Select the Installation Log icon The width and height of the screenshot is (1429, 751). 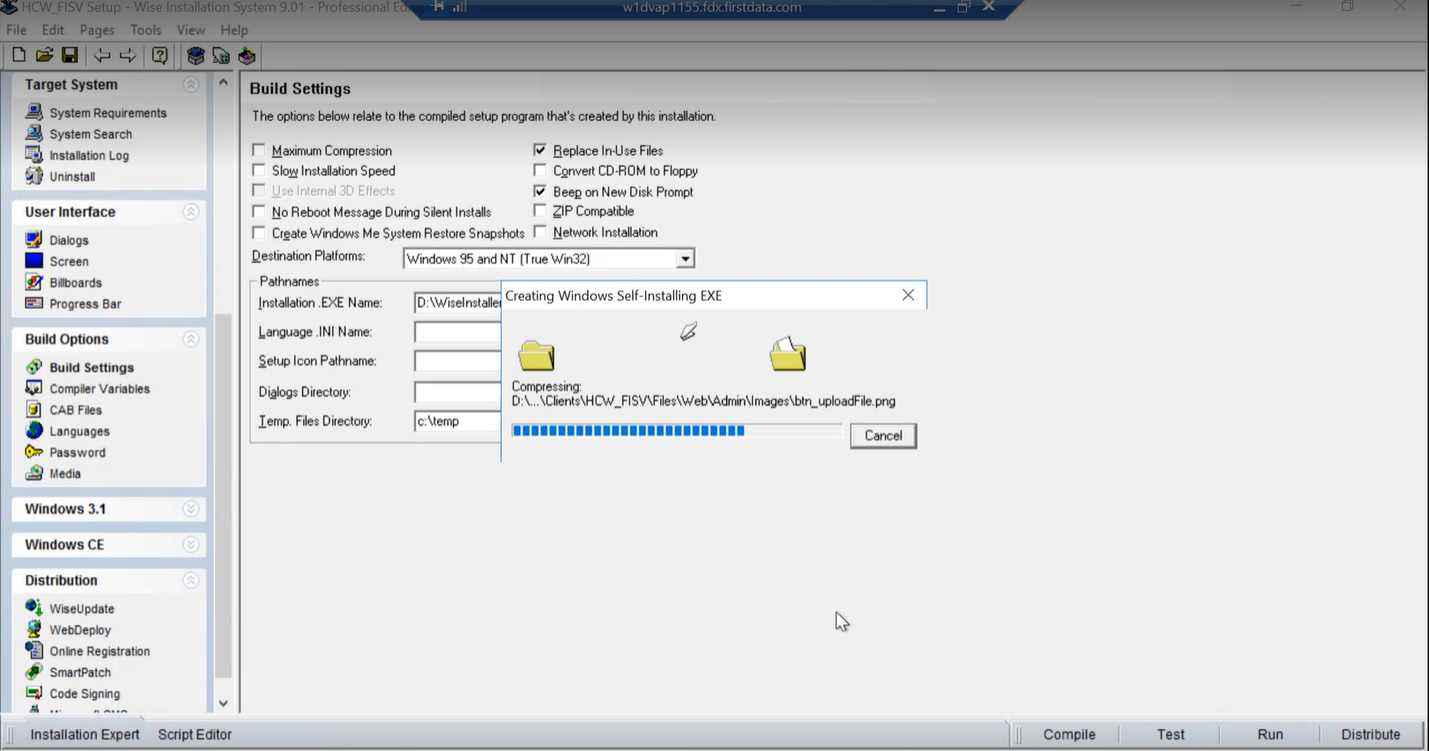coord(34,155)
